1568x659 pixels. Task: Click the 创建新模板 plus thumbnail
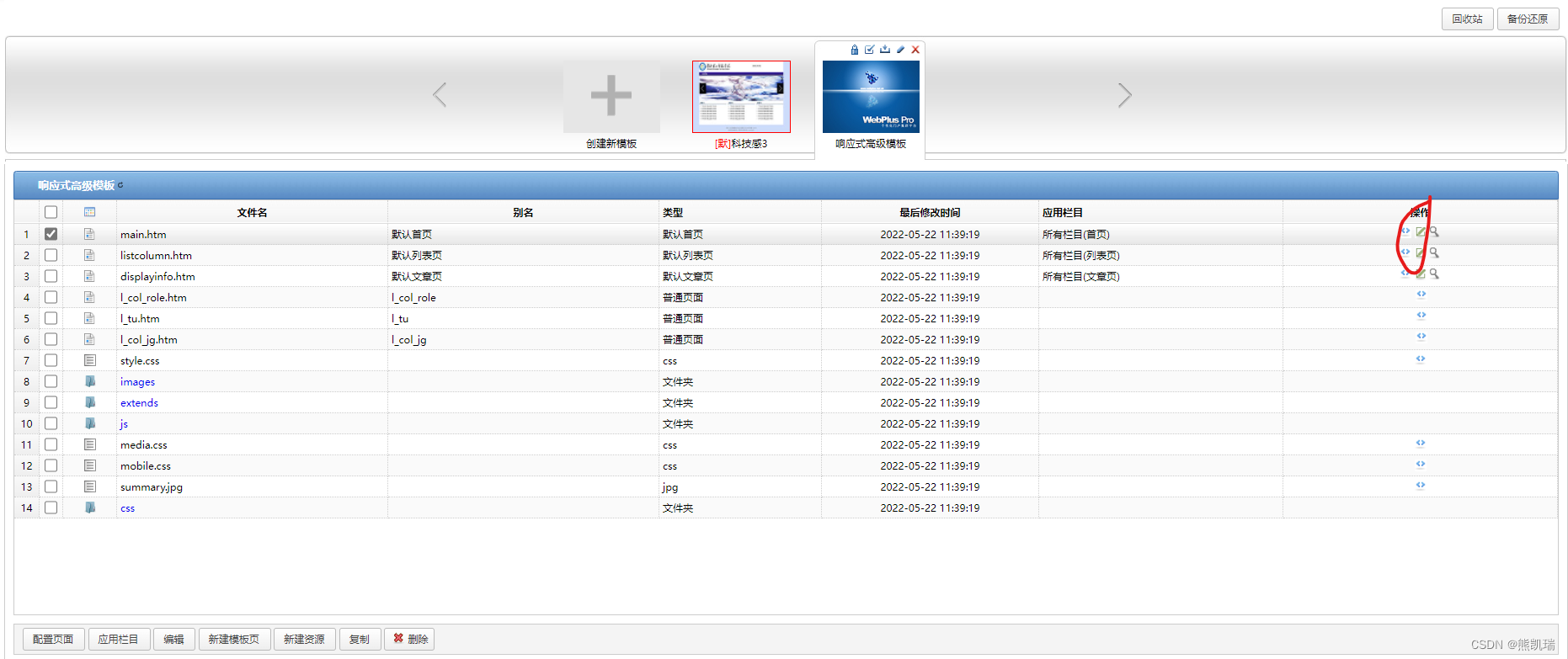pyautogui.click(x=611, y=97)
